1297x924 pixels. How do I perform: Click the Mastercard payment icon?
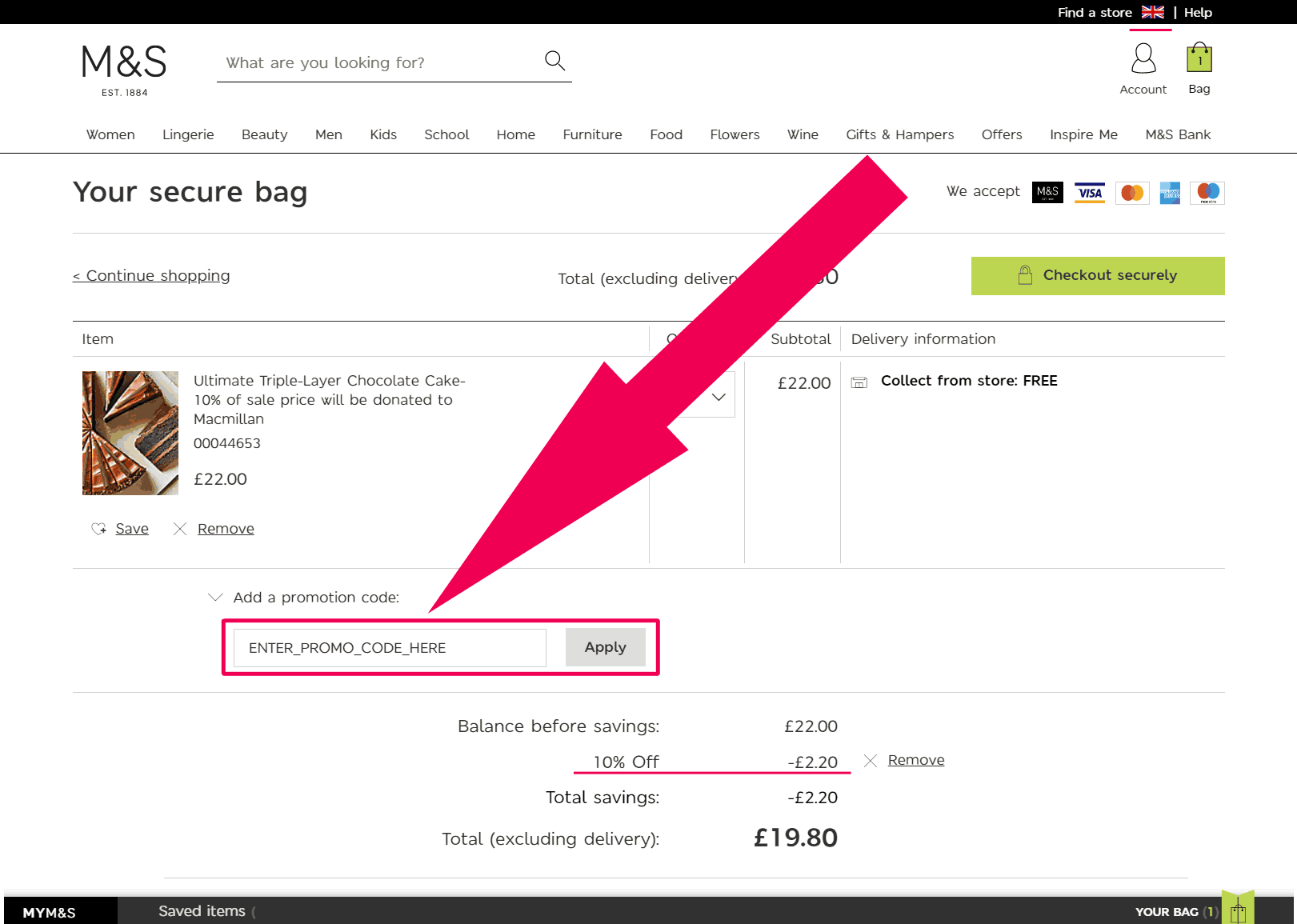(x=1132, y=193)
